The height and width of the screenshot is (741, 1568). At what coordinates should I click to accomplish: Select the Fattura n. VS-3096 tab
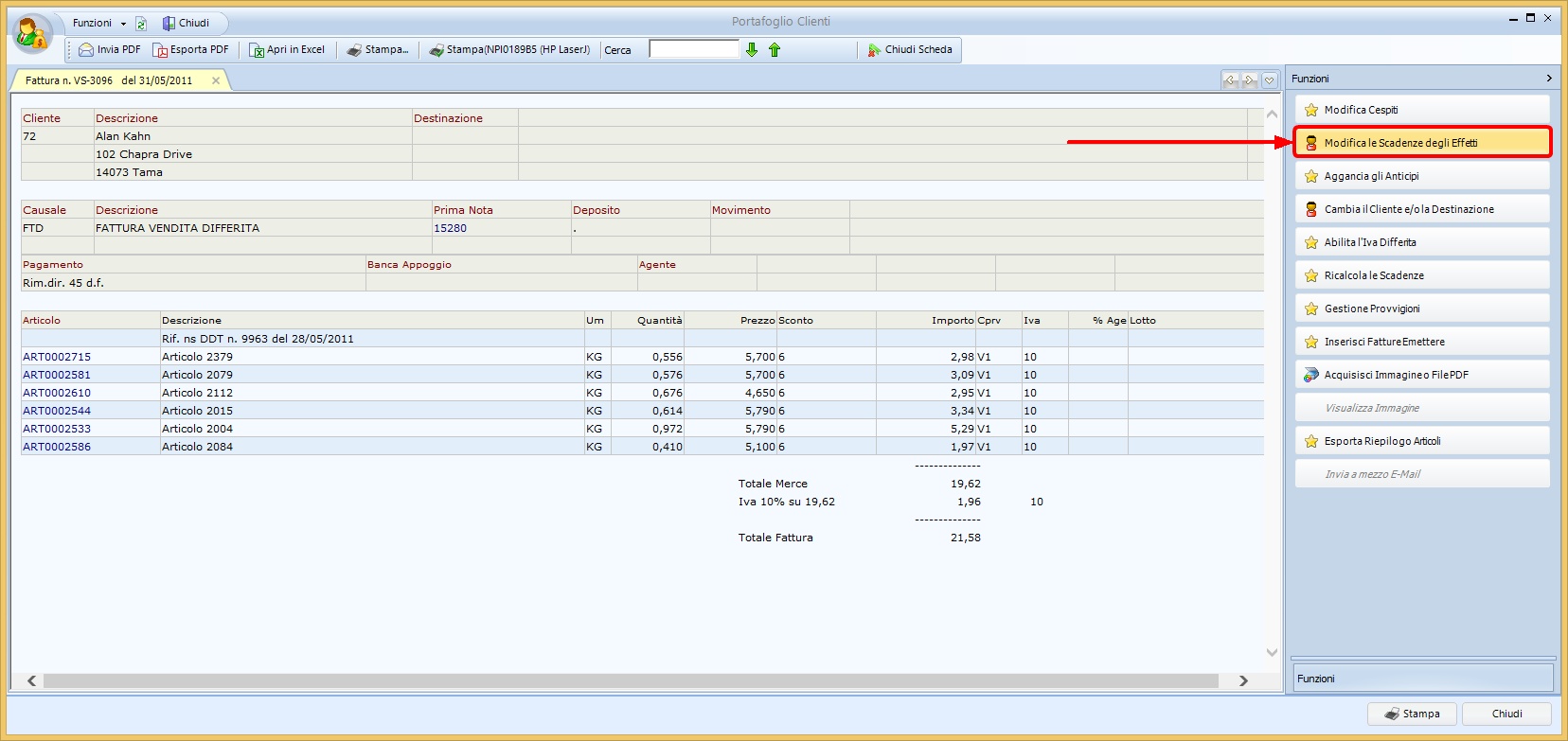click(109, 80)
